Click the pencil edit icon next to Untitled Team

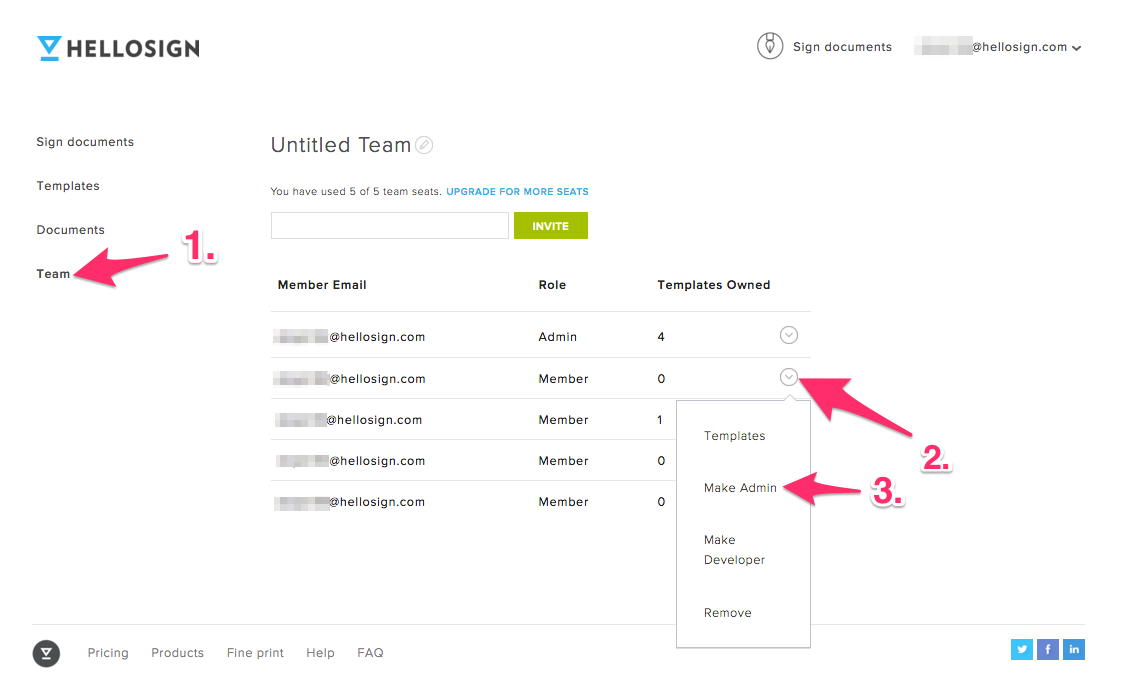point(424,145)
